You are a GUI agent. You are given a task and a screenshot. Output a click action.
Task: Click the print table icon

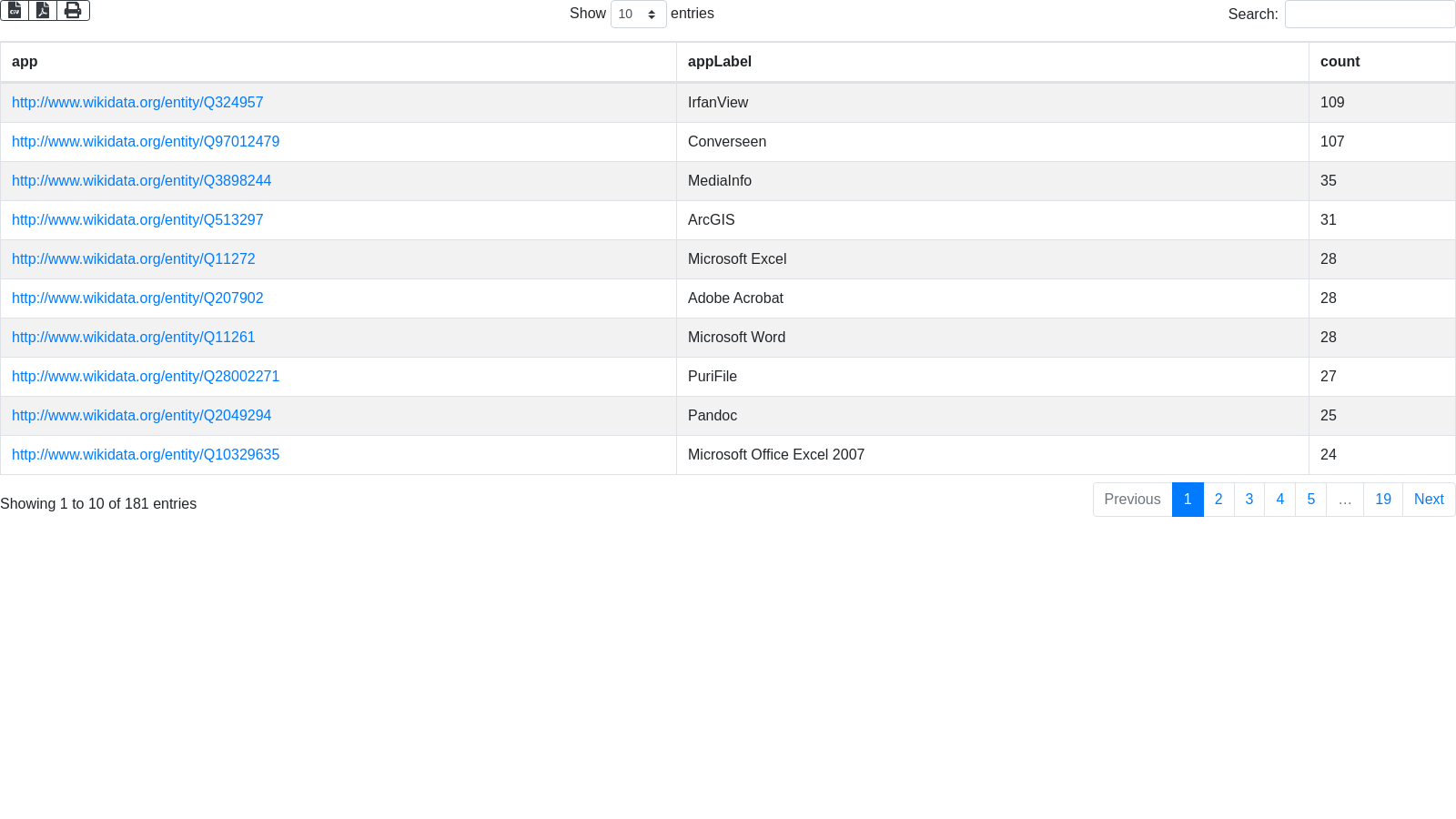[73, 10]
